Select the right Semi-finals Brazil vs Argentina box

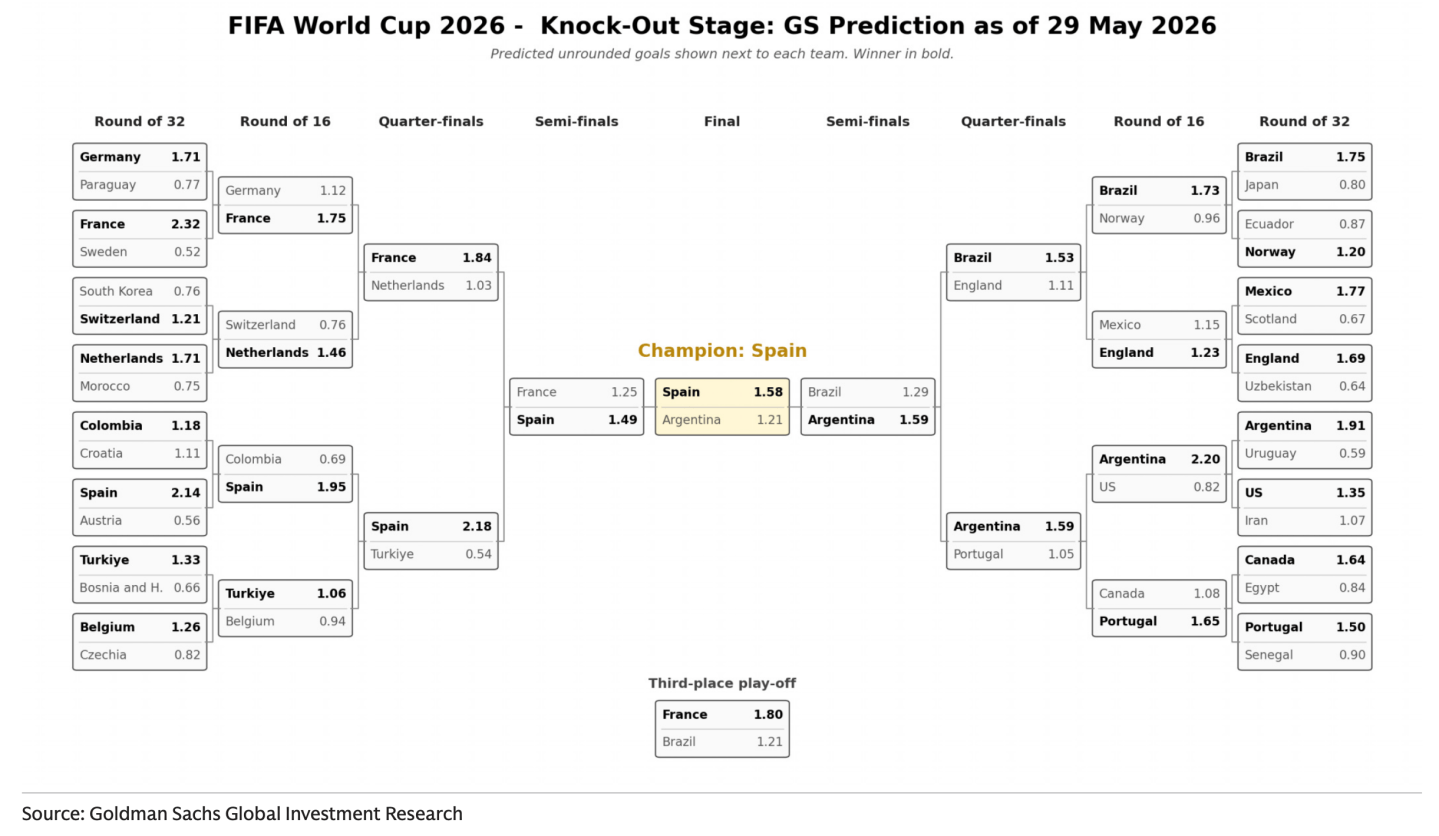point(868,406)
